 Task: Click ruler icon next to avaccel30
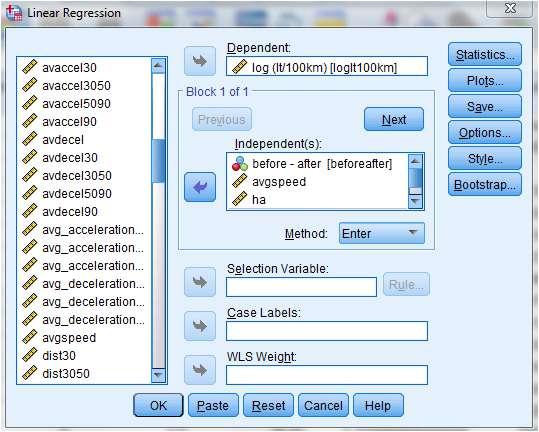coord(30,67)
